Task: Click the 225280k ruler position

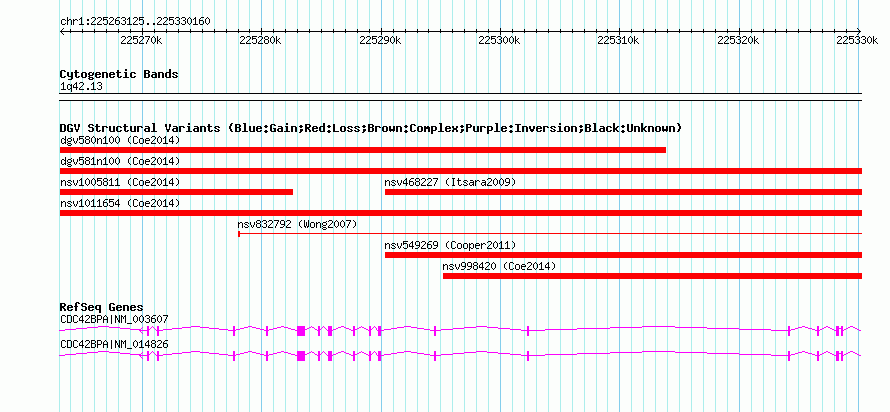Action: point(261,41)
